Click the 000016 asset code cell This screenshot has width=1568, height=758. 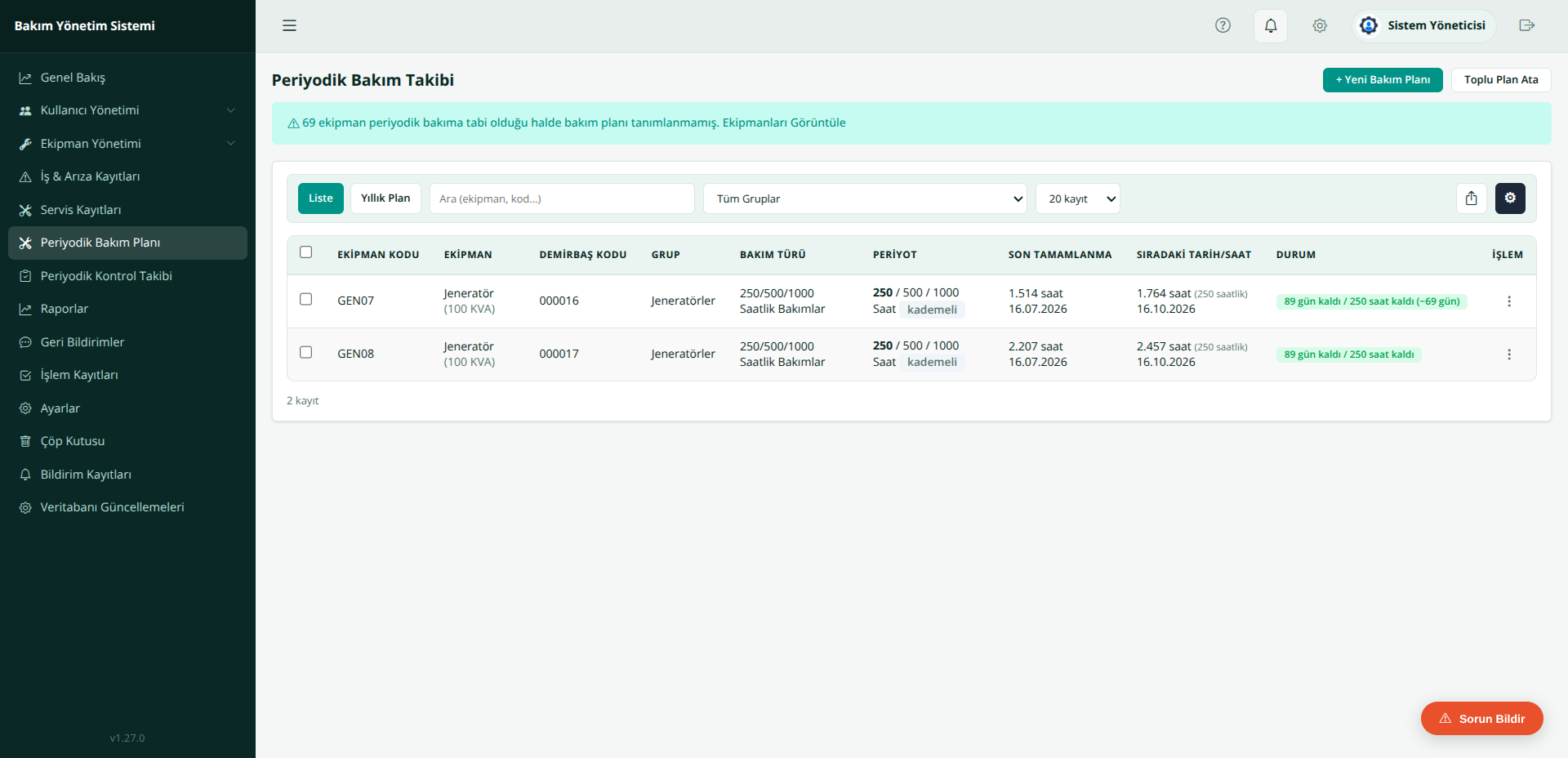click(559, 301)
